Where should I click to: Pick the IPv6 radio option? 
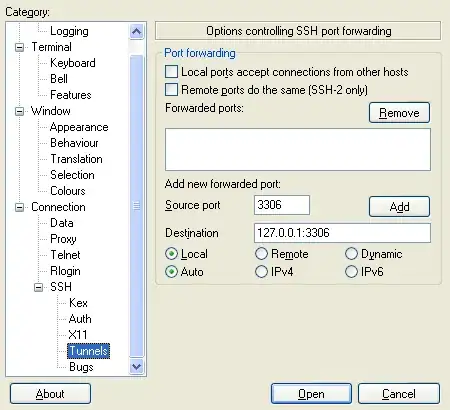point(351,272)
